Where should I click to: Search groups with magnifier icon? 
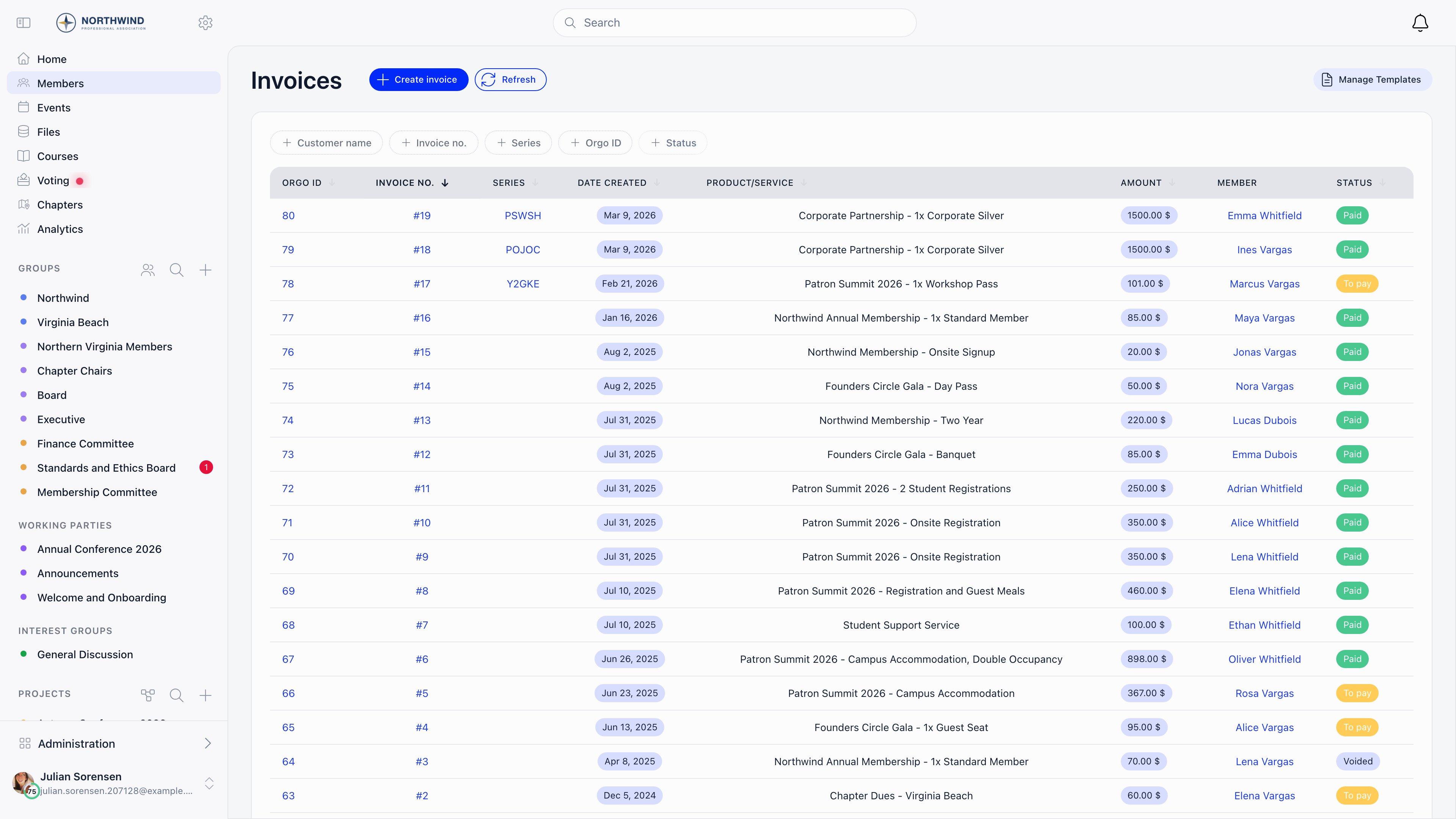(x=176, y=270)
